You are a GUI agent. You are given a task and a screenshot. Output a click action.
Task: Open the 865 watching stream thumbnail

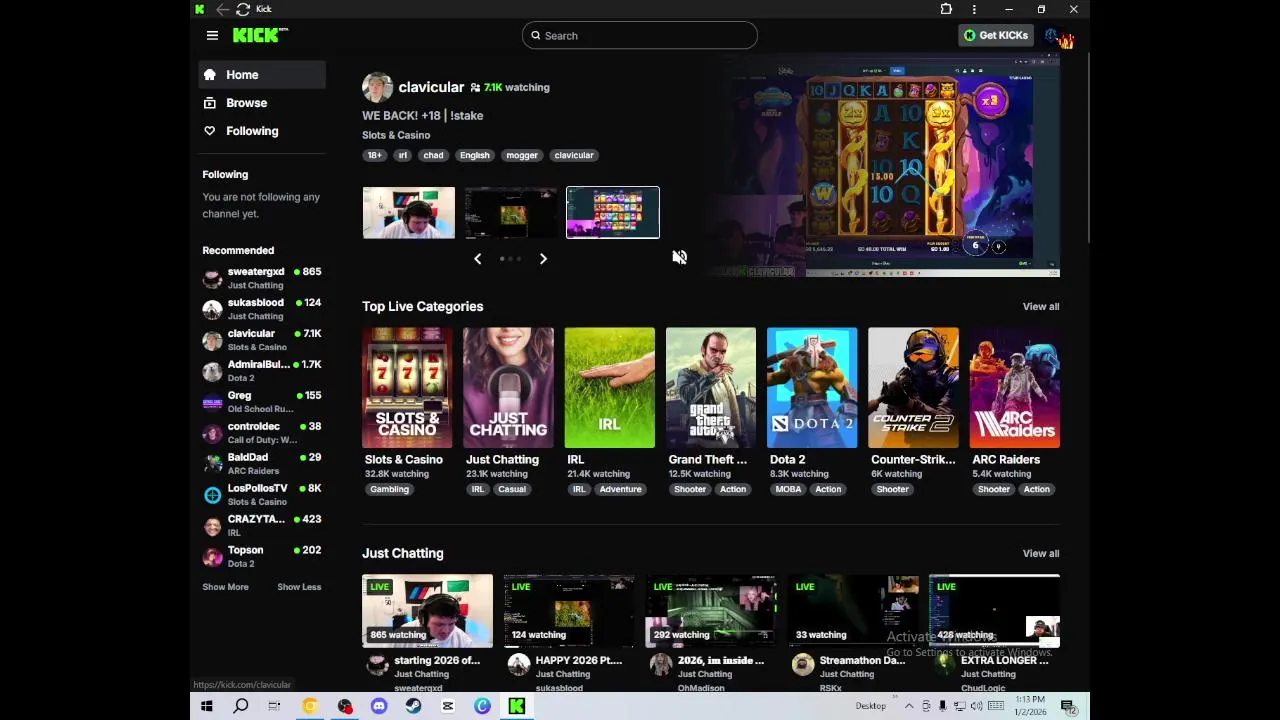pyautogui.click(x=427, y=611)
